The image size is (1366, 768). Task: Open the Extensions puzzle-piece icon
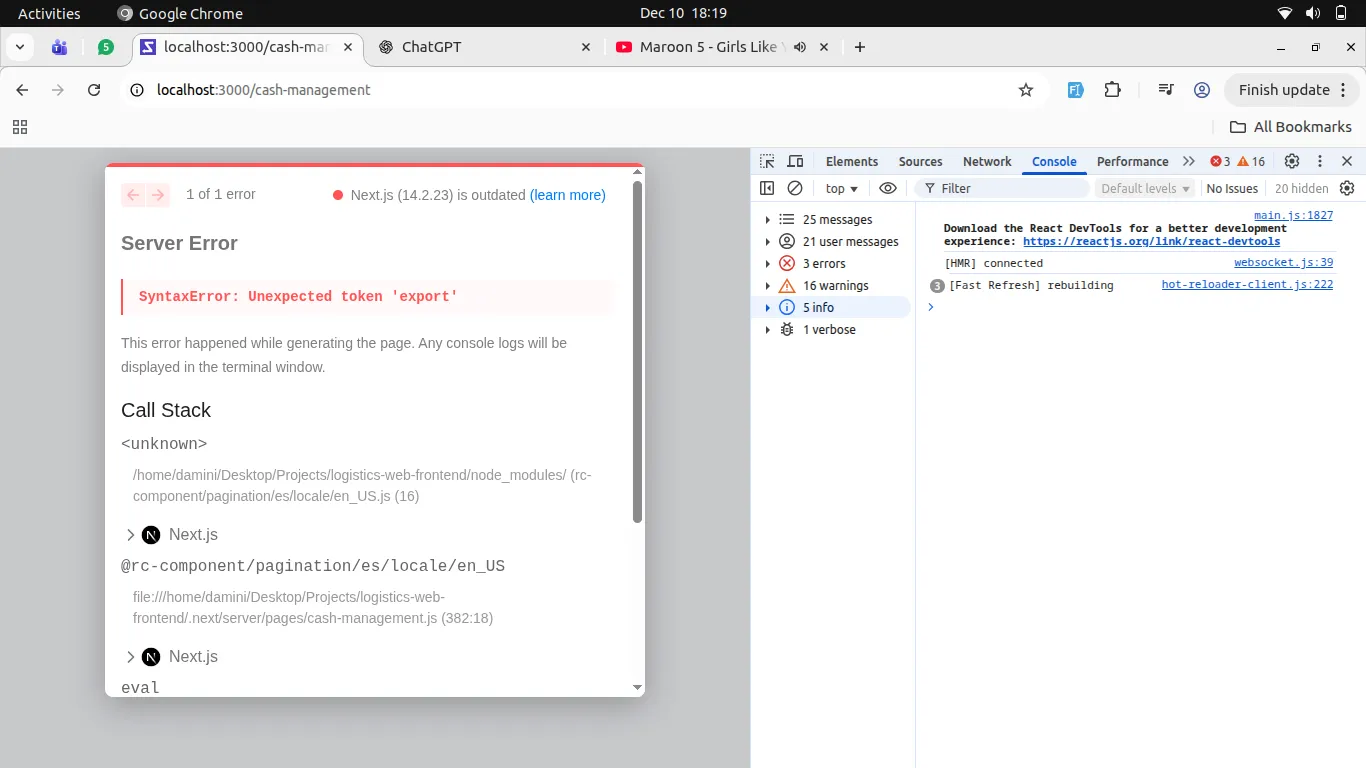click(1112, 90)
